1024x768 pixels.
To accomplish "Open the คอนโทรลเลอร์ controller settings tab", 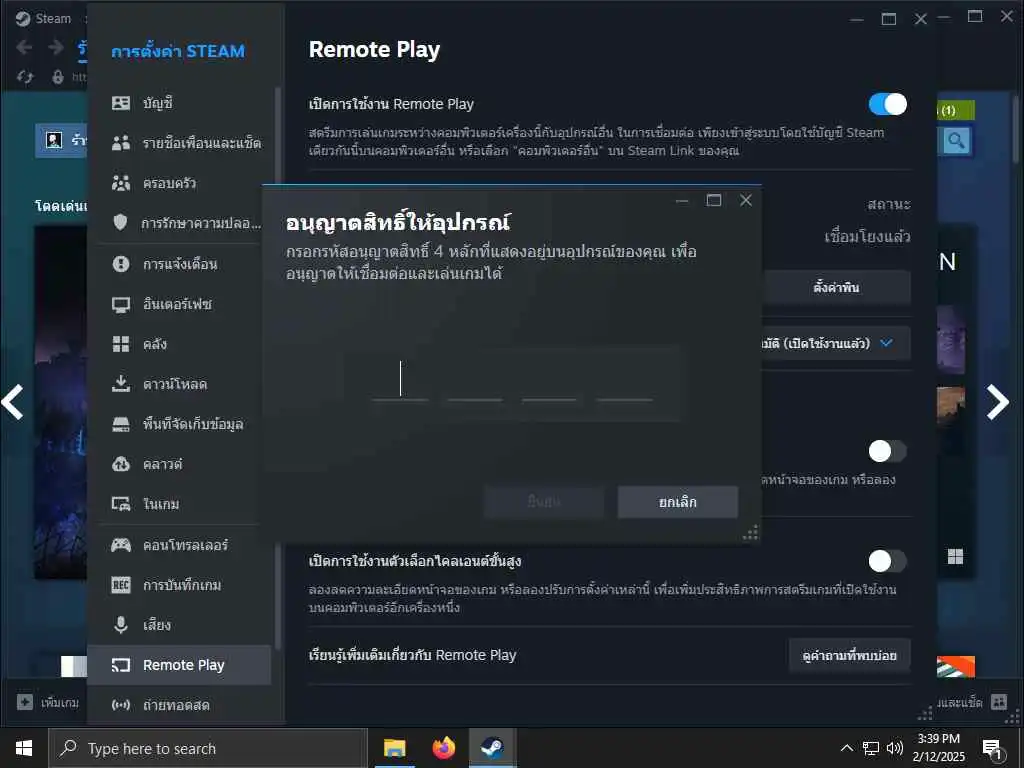I will pyautogui.click(x=180, y=545).
